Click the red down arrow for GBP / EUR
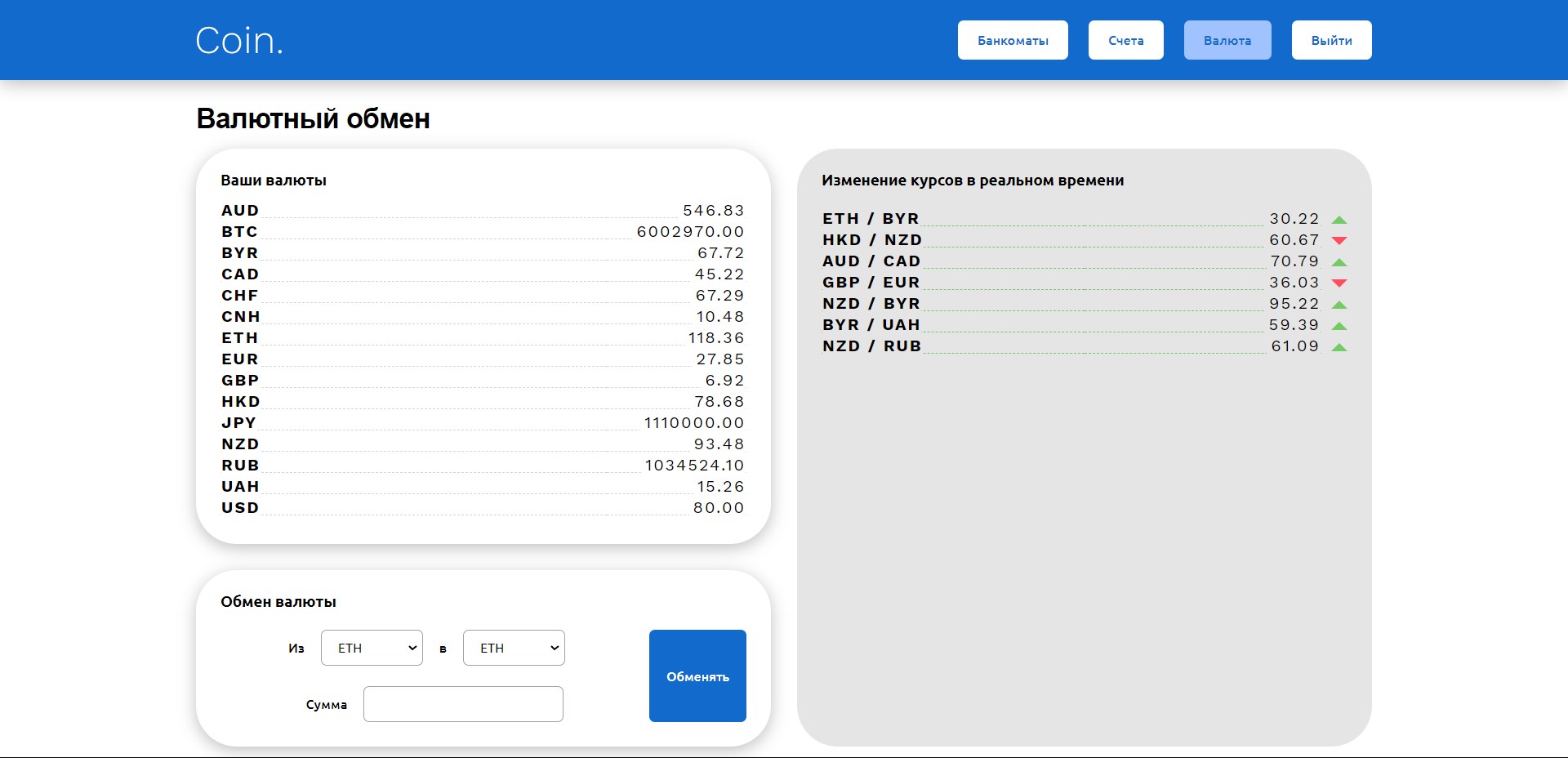Viewport: 1568px width, 758px height. click(1339, 283)
